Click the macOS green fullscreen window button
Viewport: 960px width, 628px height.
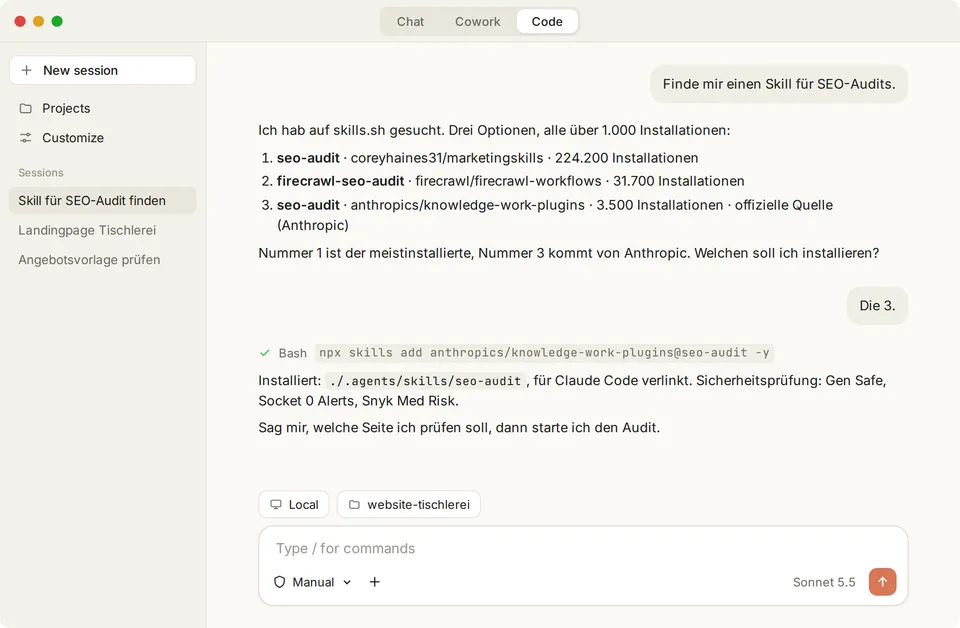point(57,21)
